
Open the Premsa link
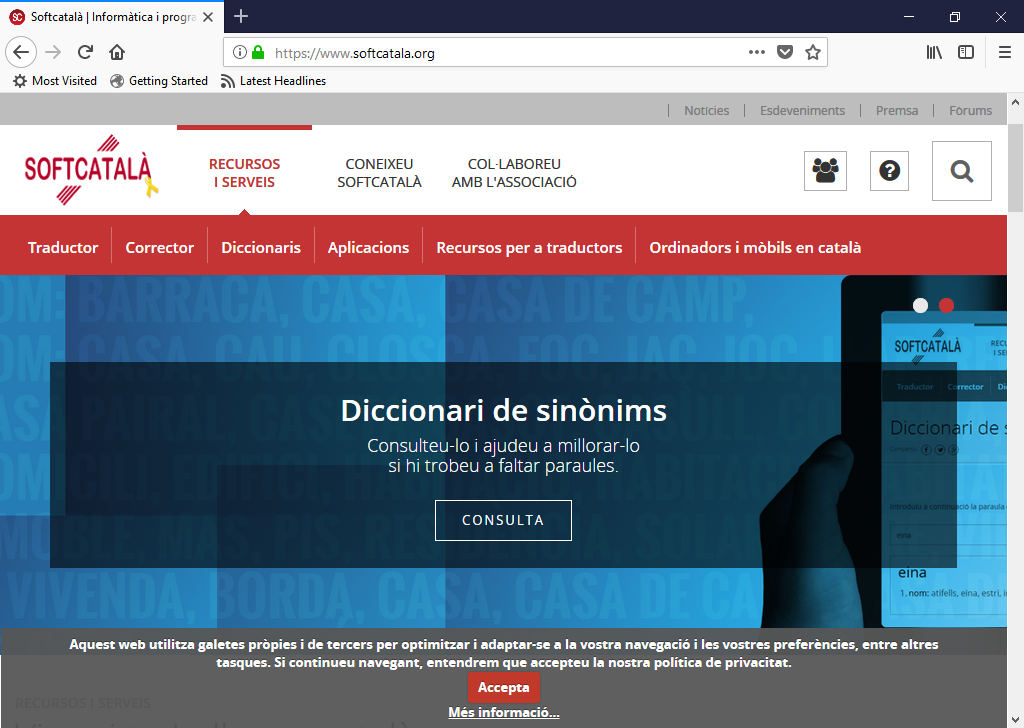(897, 110)
